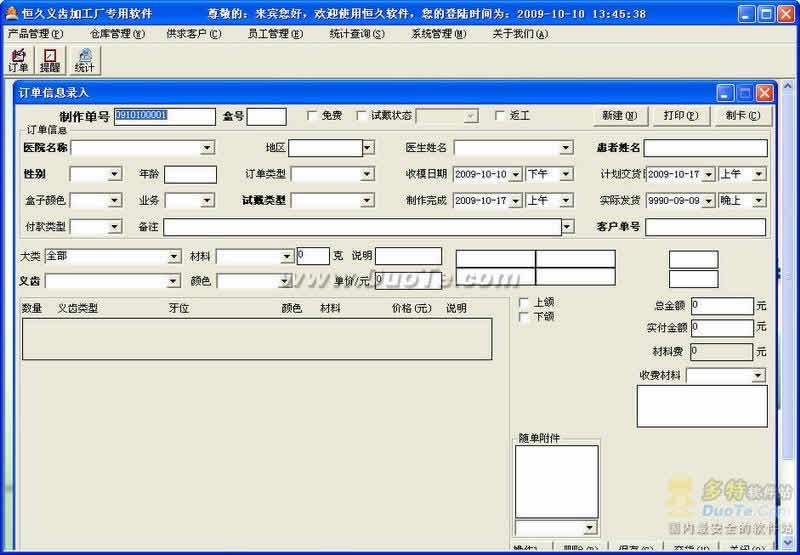Image resolution: width=800 pixels, height=555 pixels.
Task: Expand the 医院名称 dropdown
Action: coord(207,148)
